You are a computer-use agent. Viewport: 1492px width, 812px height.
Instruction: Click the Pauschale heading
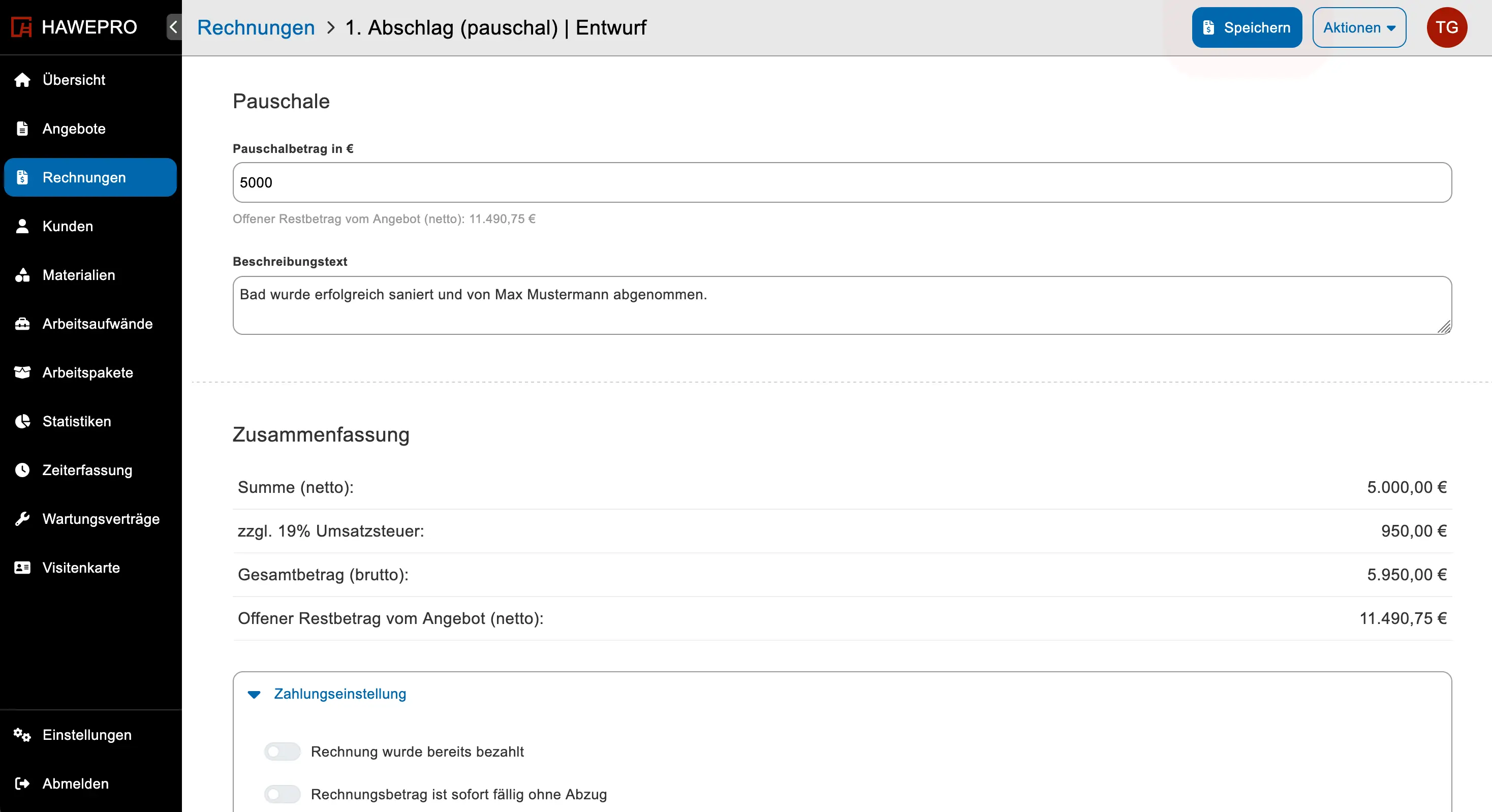pos(281,101)
